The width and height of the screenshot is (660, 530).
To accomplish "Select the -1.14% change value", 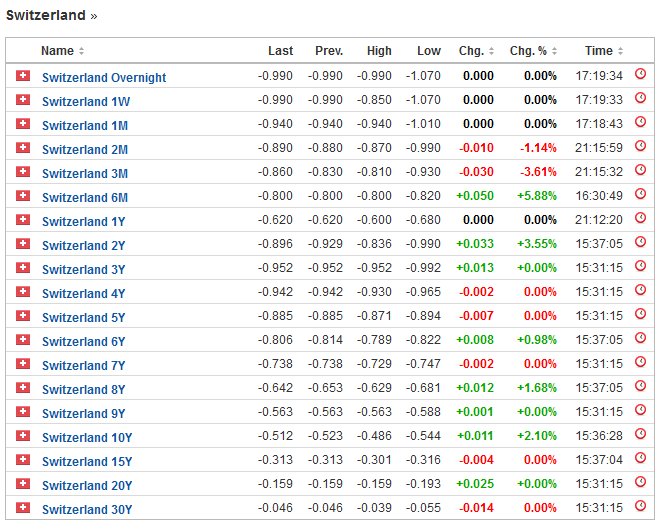I will tap(538, 148).
